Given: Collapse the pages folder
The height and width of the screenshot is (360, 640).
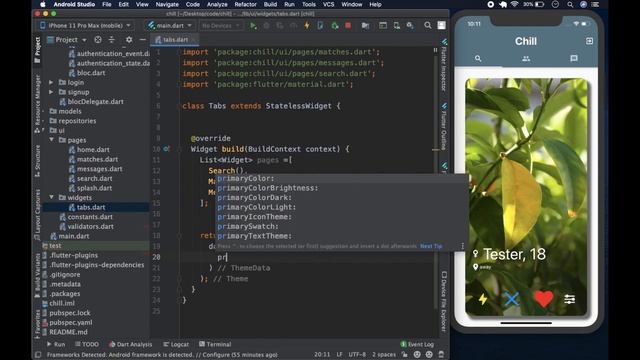Looking at the screenshot, I should (x=51, y=140).
